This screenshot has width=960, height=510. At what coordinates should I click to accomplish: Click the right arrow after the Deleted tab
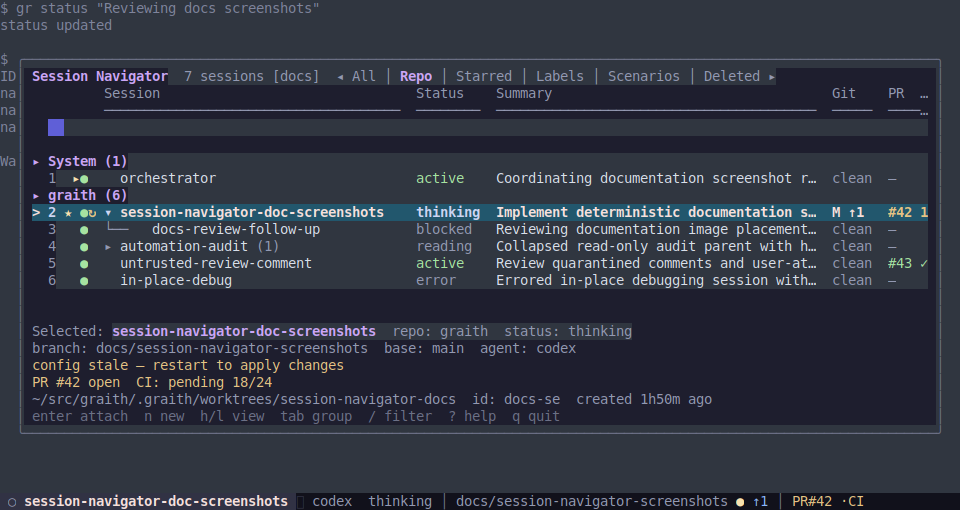pos(771,77)
